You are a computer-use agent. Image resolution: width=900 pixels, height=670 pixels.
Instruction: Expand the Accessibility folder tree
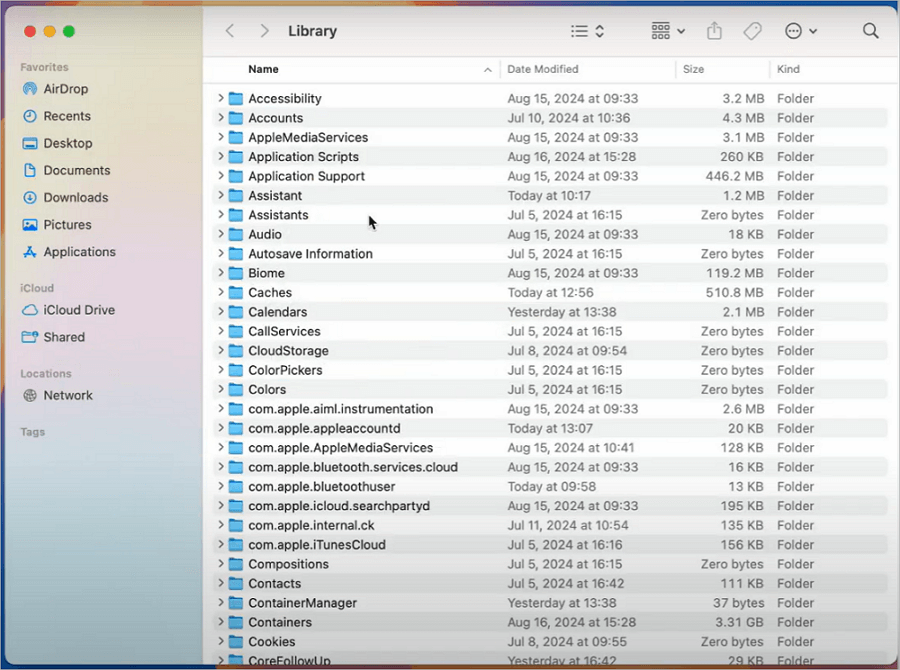(221, 98)
